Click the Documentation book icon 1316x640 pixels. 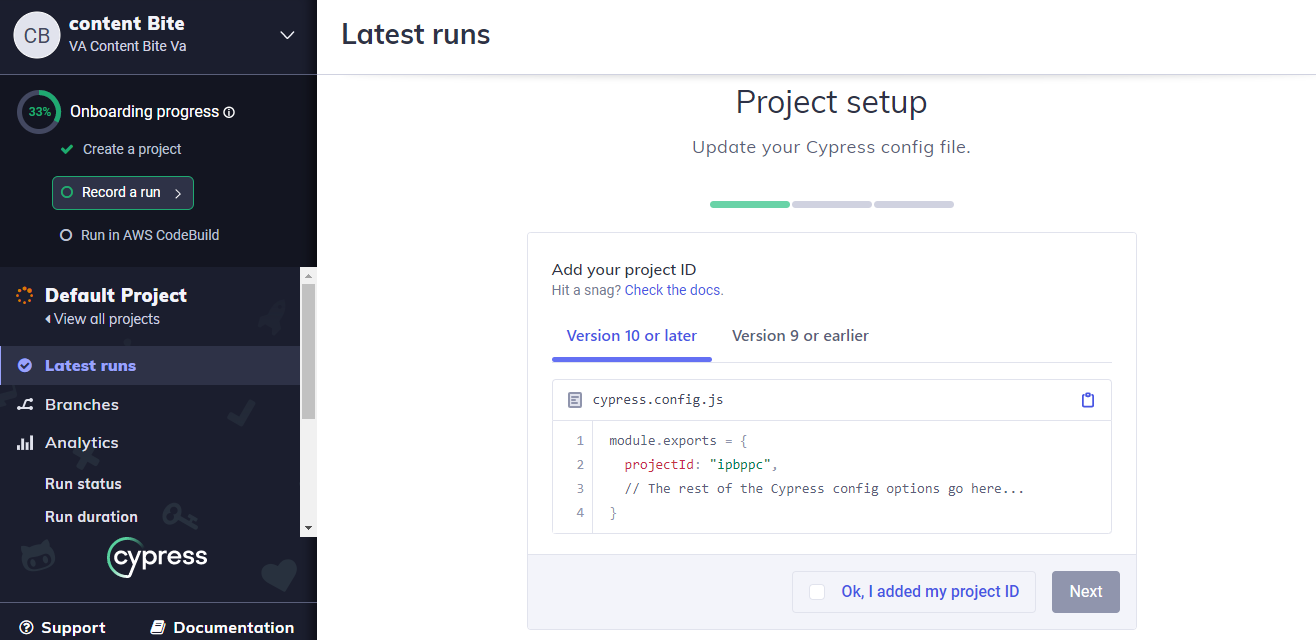tap(157, 628)
